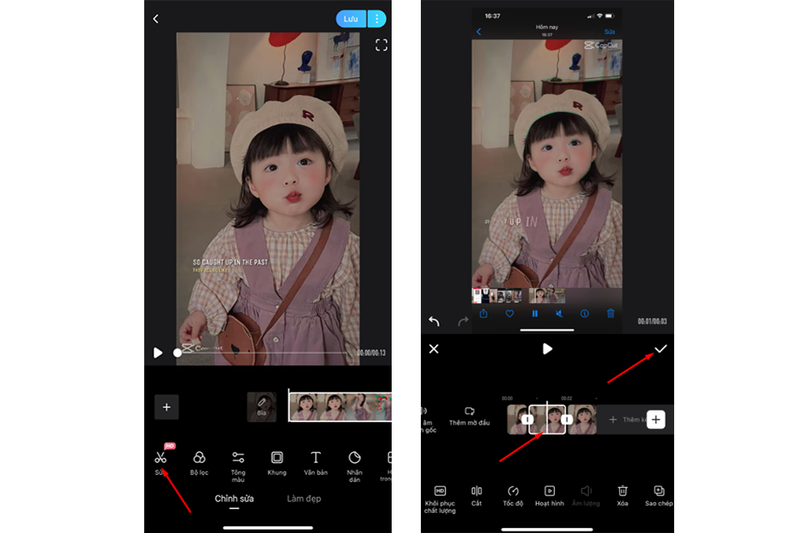Open the Tốc độ speed tool
800x533 pixels.
click(513, 496)
